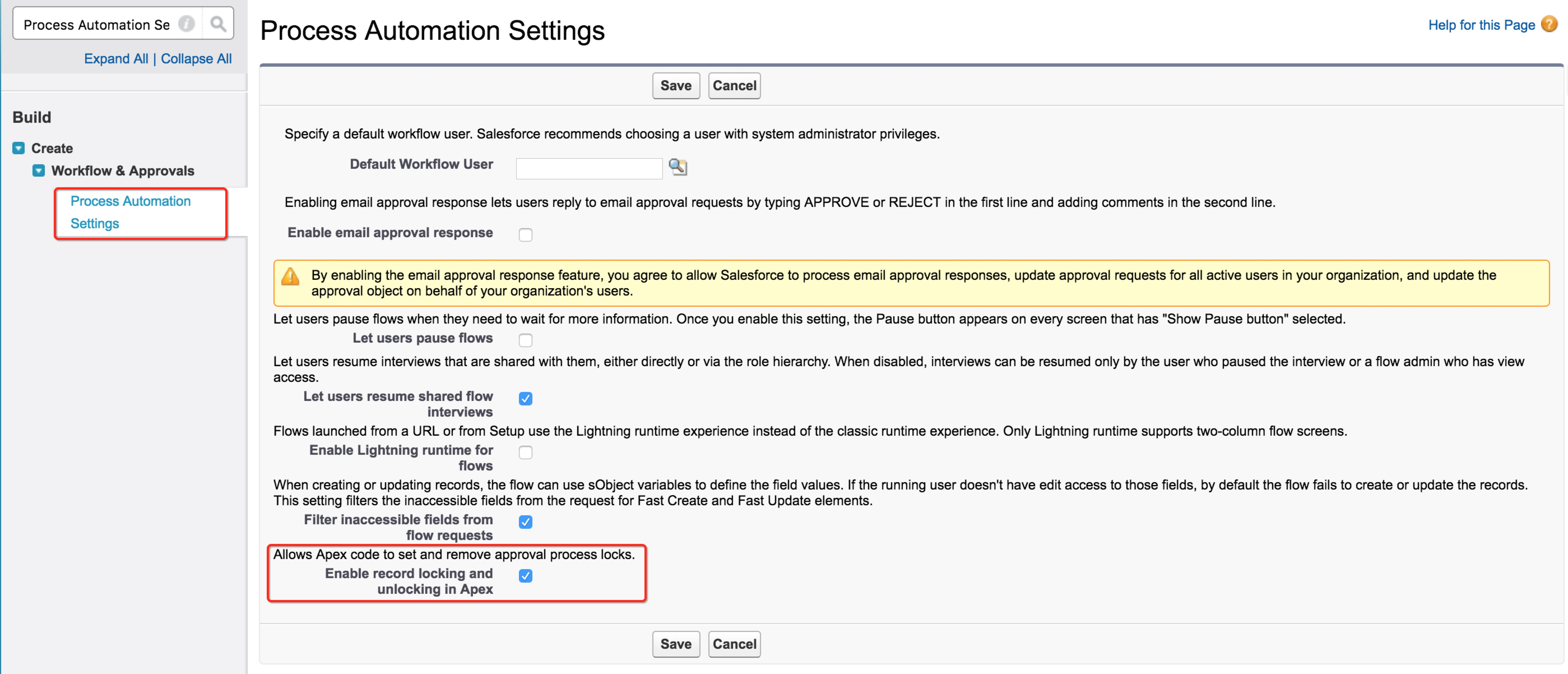Click the Expand All link
Viewport: 1568px width, 674px height.
pyautogui.click(x=116, y=59)
